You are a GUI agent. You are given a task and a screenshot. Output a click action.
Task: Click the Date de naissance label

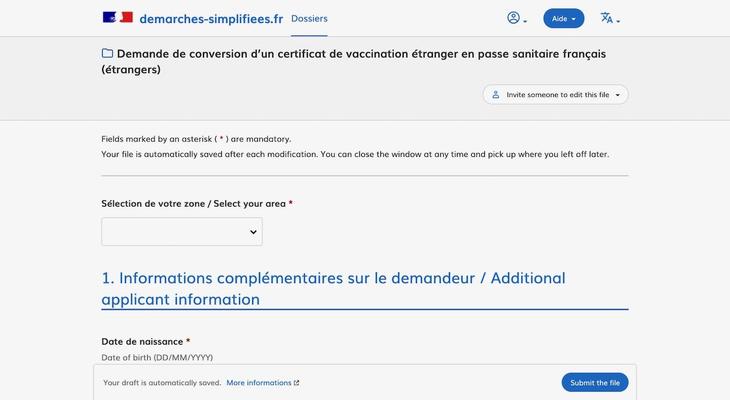click(141, 342)
